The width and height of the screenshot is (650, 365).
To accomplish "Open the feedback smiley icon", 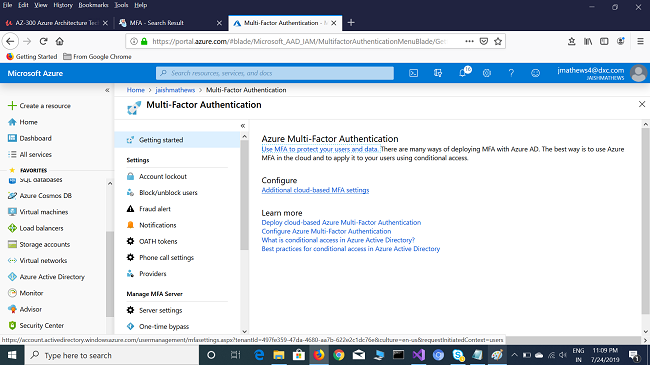I will click(536, 73).
